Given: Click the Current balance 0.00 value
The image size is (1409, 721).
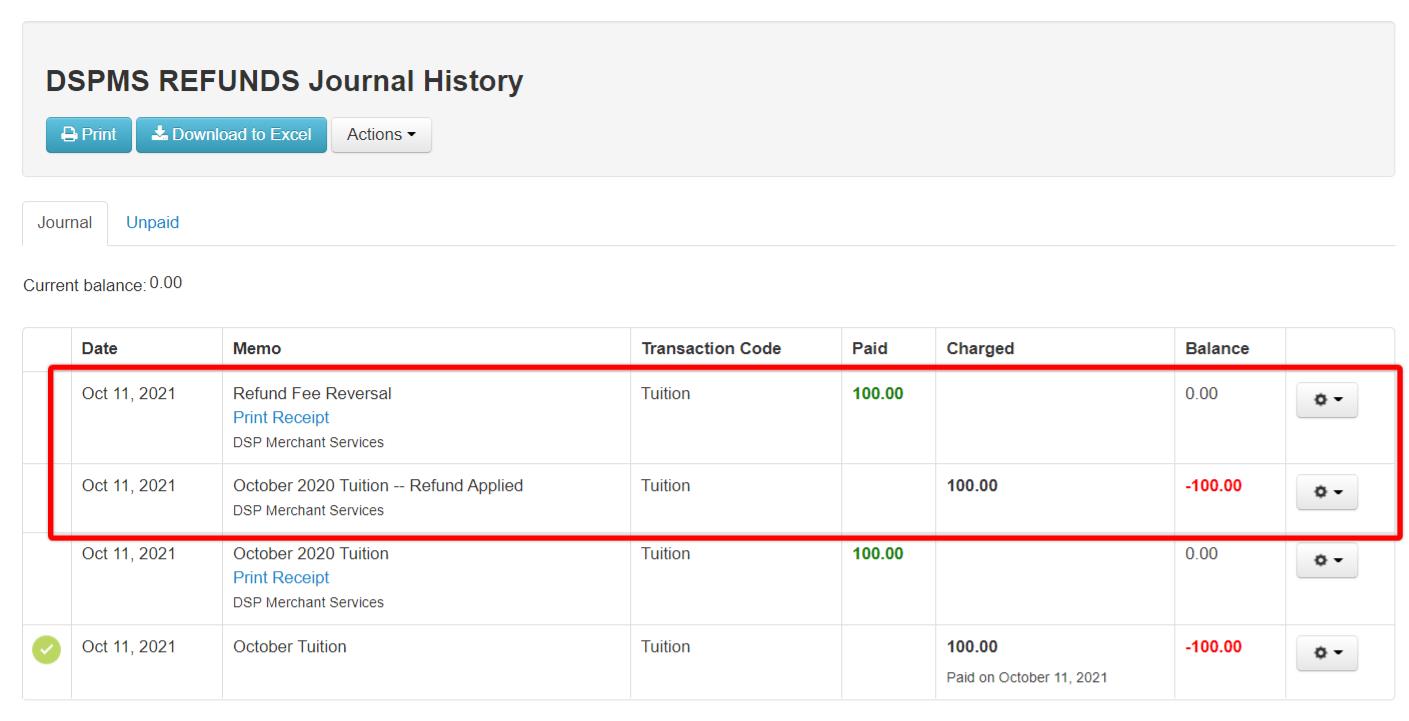Looking at the screenshot, I should (x=166, y=283).
